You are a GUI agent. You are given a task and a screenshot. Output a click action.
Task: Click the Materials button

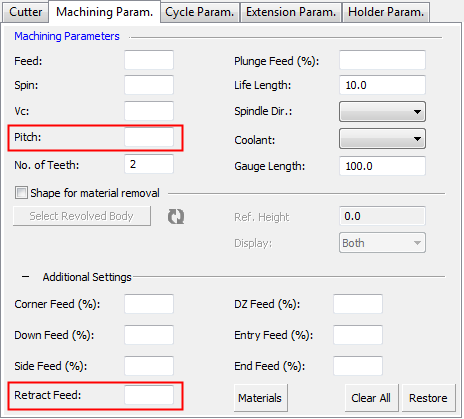click(x=260, y=398)
